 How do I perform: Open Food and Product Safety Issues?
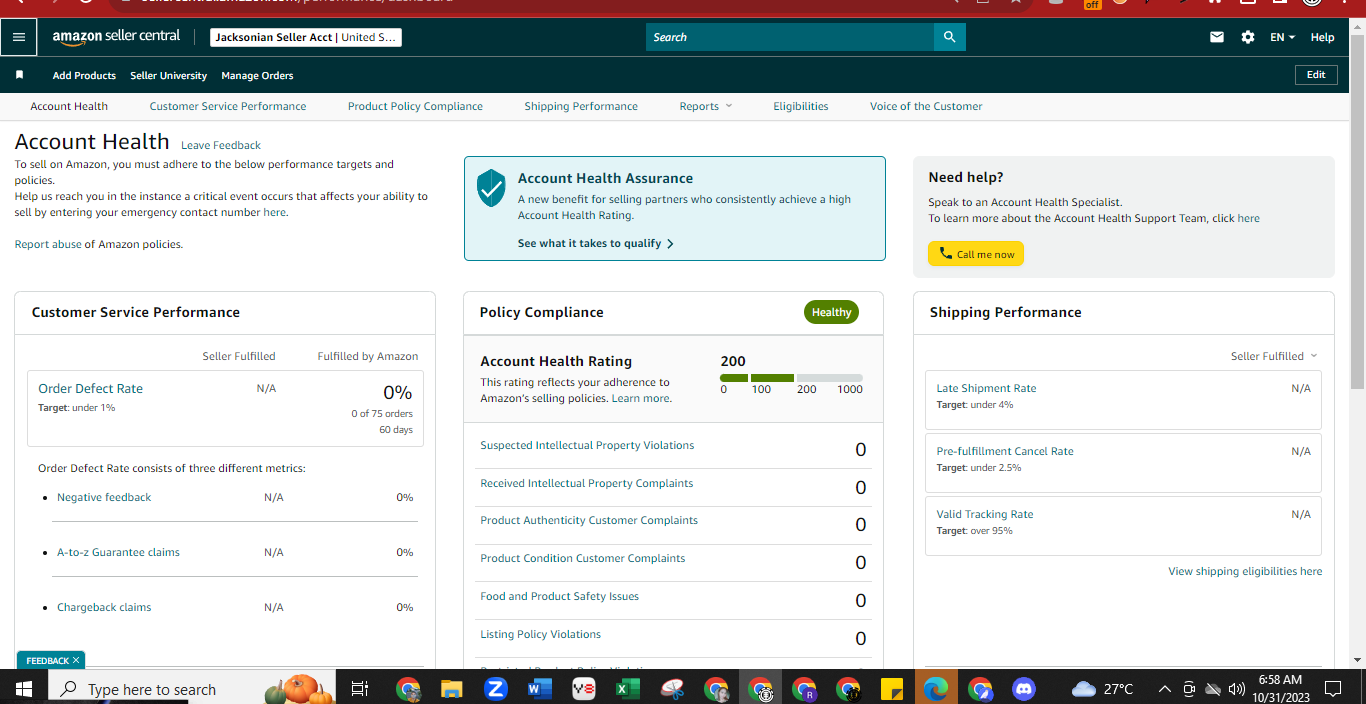click(559, 596)
